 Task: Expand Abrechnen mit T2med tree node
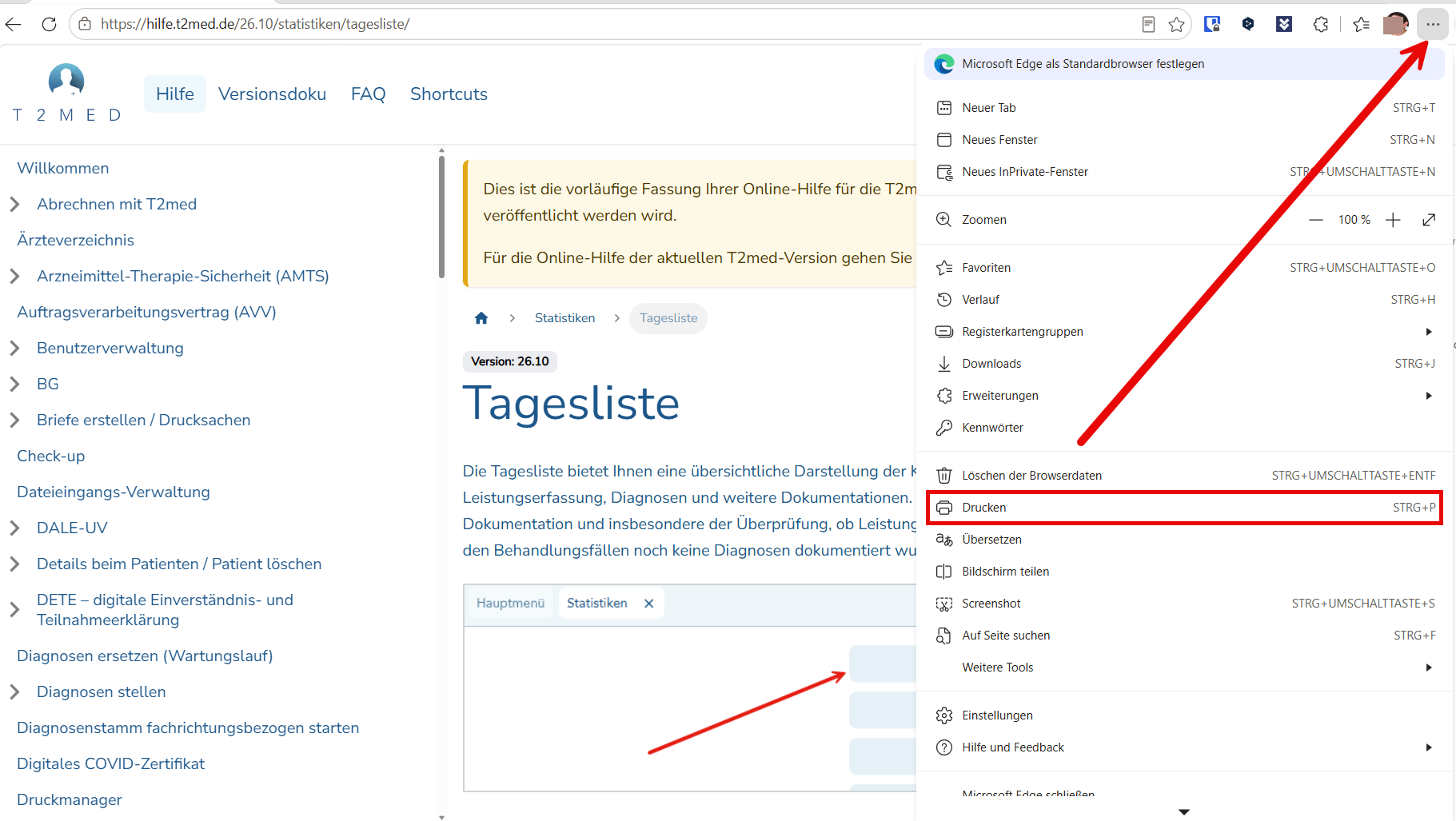coord(14,205)
